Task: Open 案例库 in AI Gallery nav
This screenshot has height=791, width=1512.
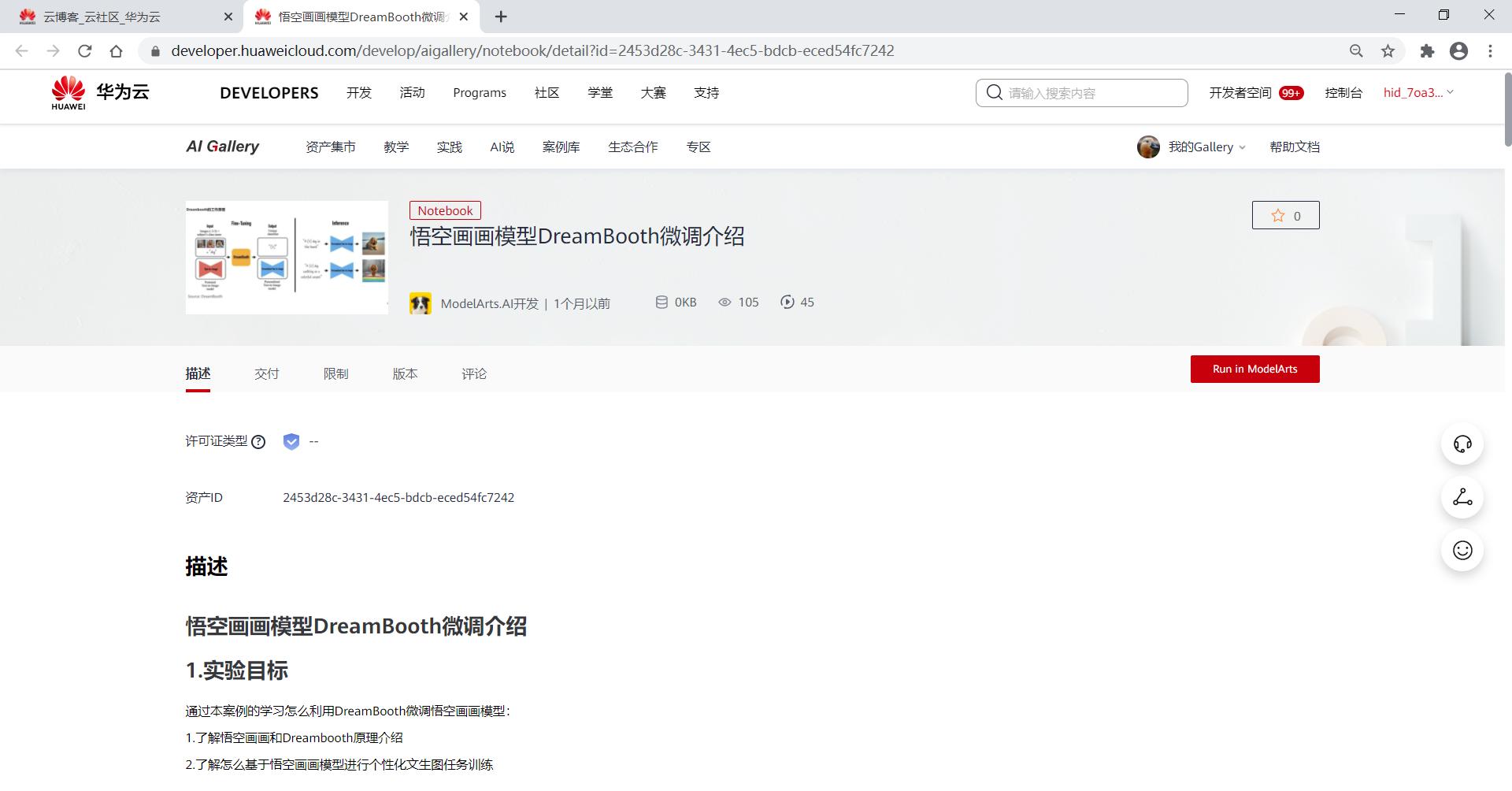Action: [x=561, y=147]
